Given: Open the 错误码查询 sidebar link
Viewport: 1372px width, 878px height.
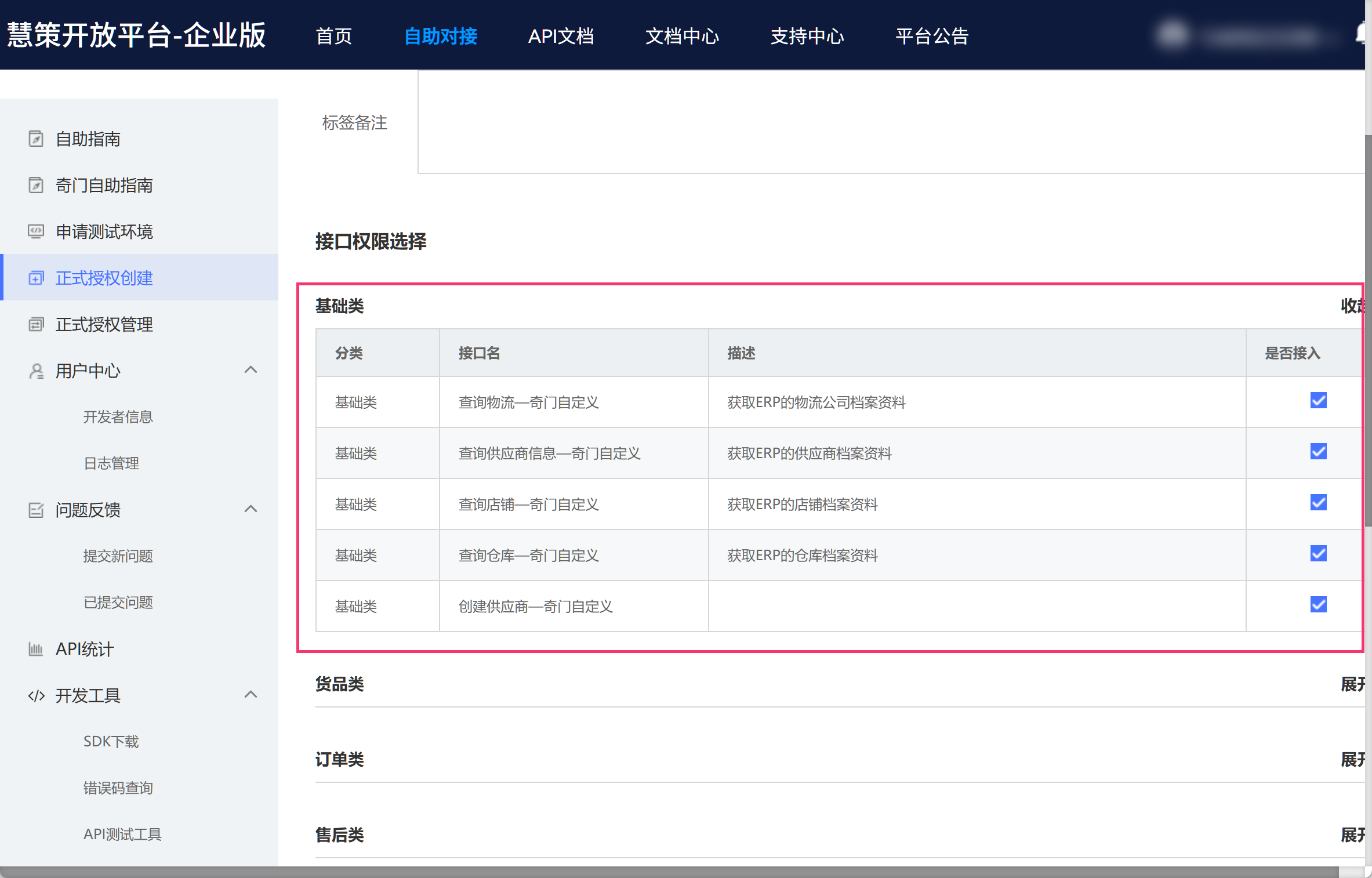Looking at the screenshot, I should (x=118, y=788).
